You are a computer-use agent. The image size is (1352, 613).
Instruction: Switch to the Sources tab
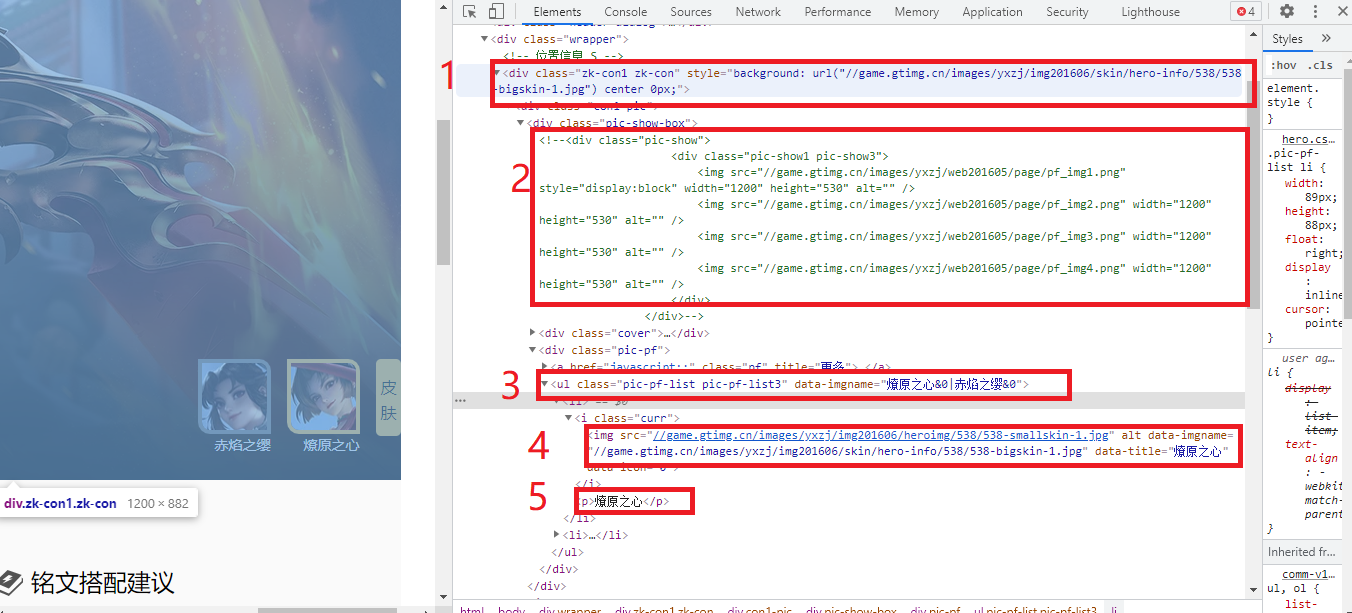(691, 12)
